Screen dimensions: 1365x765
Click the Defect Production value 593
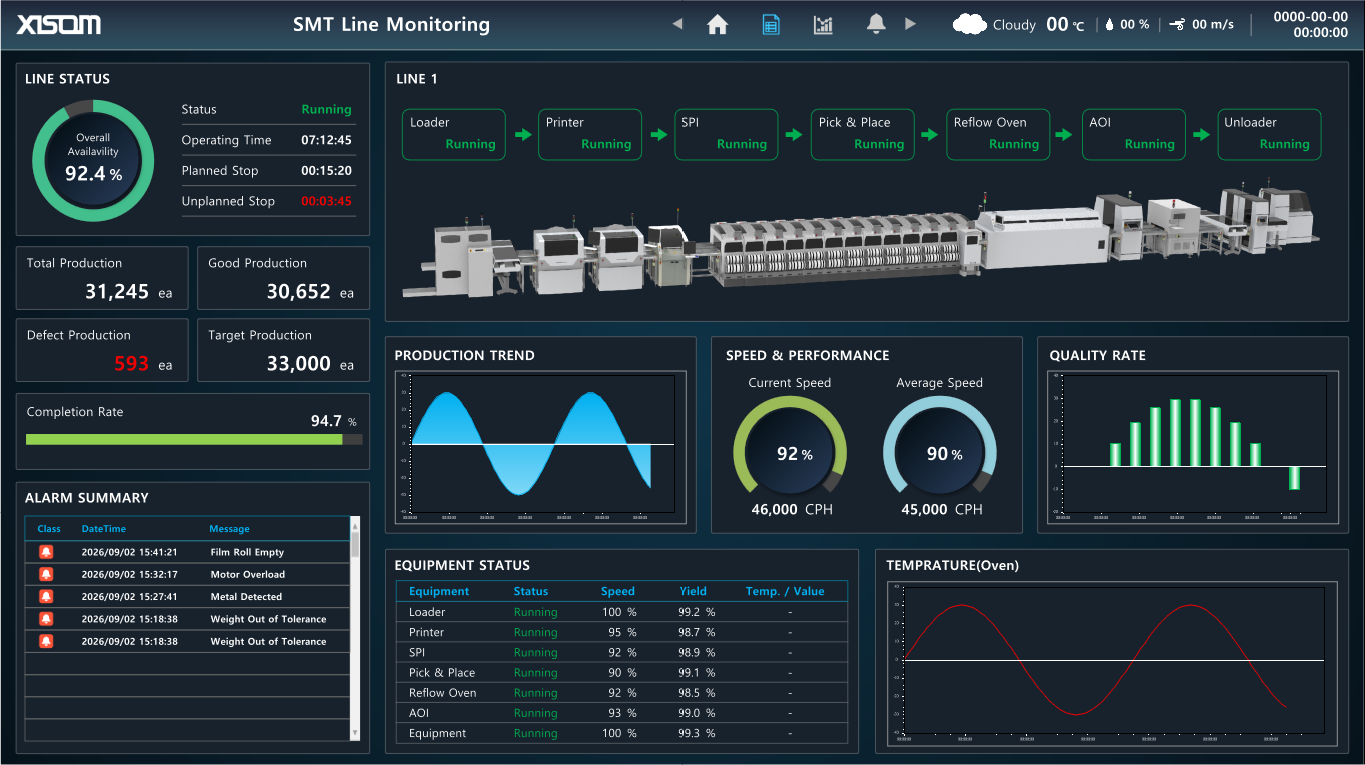(131, 364)
